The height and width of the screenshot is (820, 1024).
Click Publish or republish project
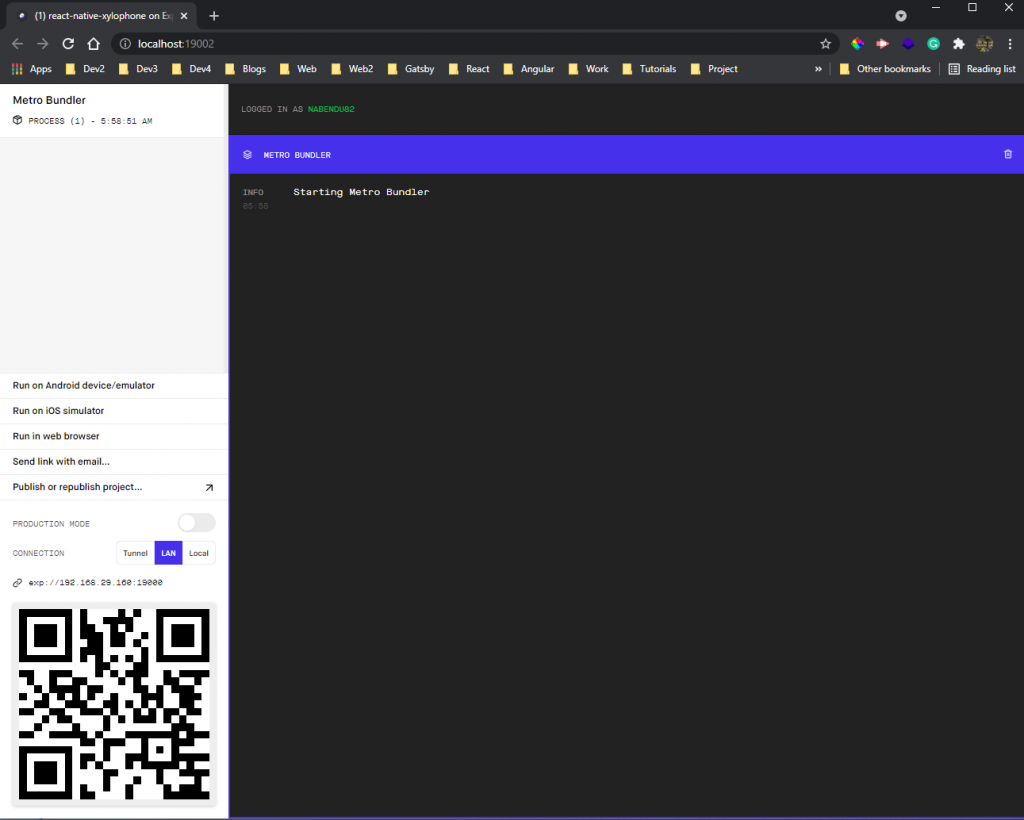pos(114,487)
